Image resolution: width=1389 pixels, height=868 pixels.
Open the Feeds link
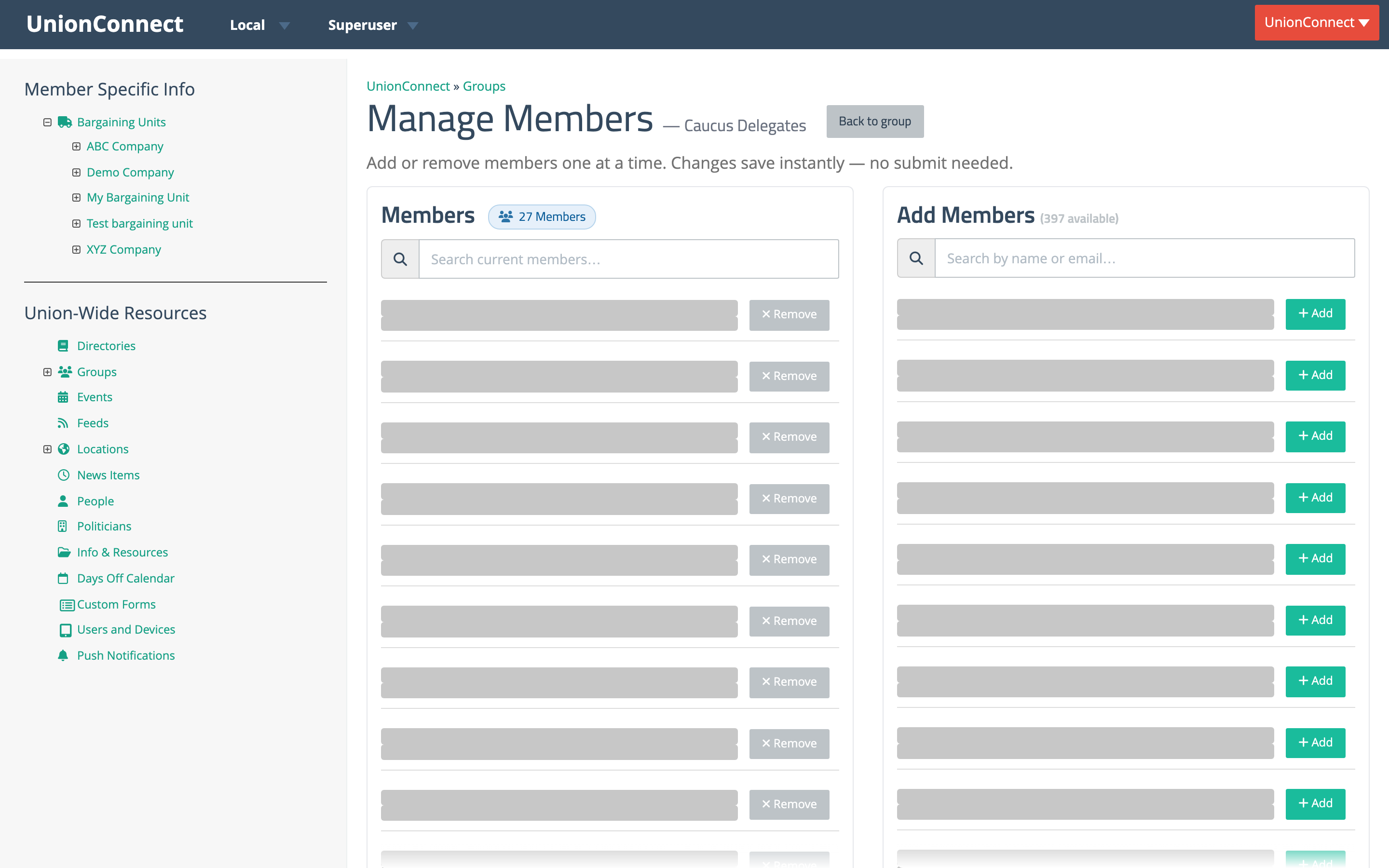click(x=93, y=423)
